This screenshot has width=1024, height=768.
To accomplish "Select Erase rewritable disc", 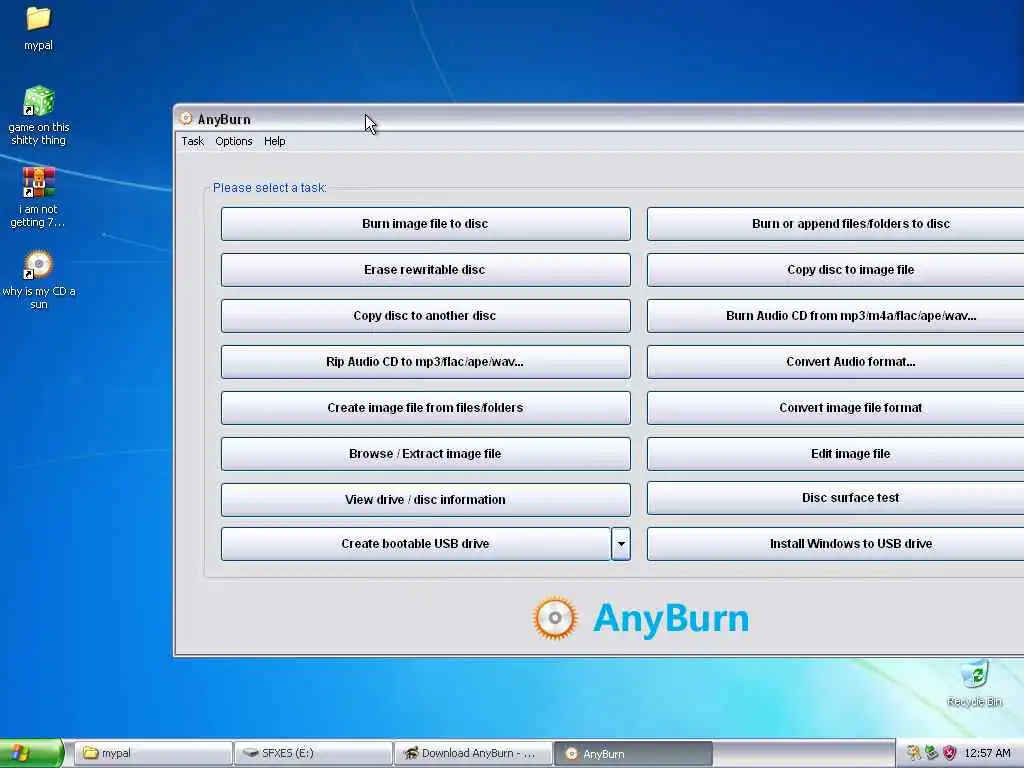I will [425, 270].
